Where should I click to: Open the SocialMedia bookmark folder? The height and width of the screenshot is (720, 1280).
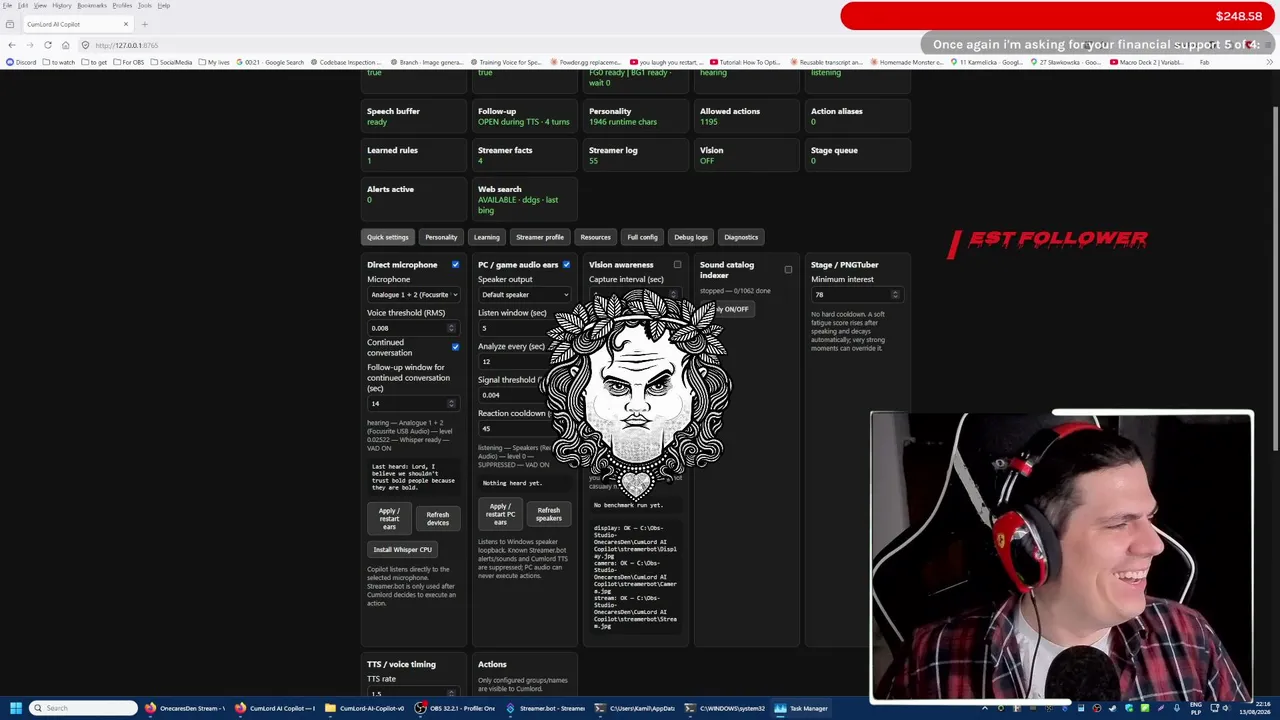point(171,62)
